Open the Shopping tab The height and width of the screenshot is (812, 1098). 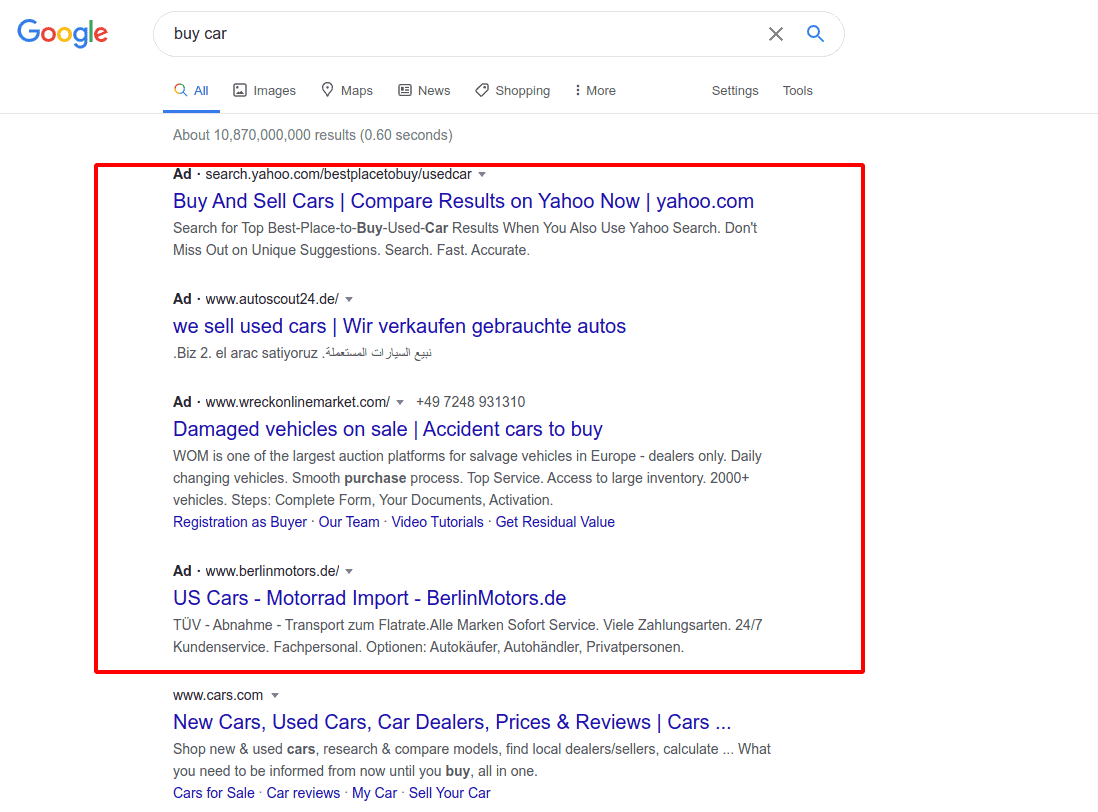[513, 90]
